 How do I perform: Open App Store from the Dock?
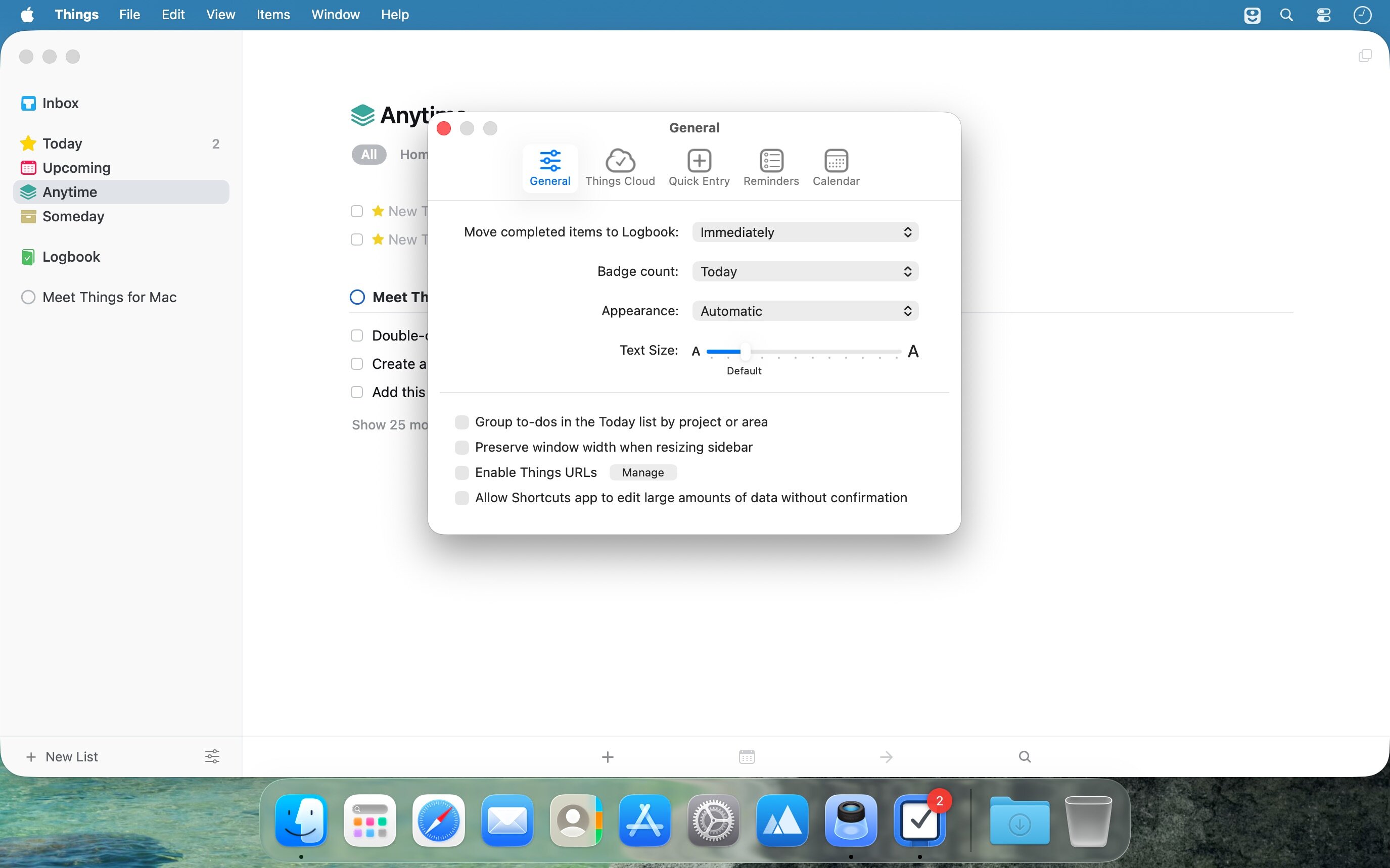[645, 821]
